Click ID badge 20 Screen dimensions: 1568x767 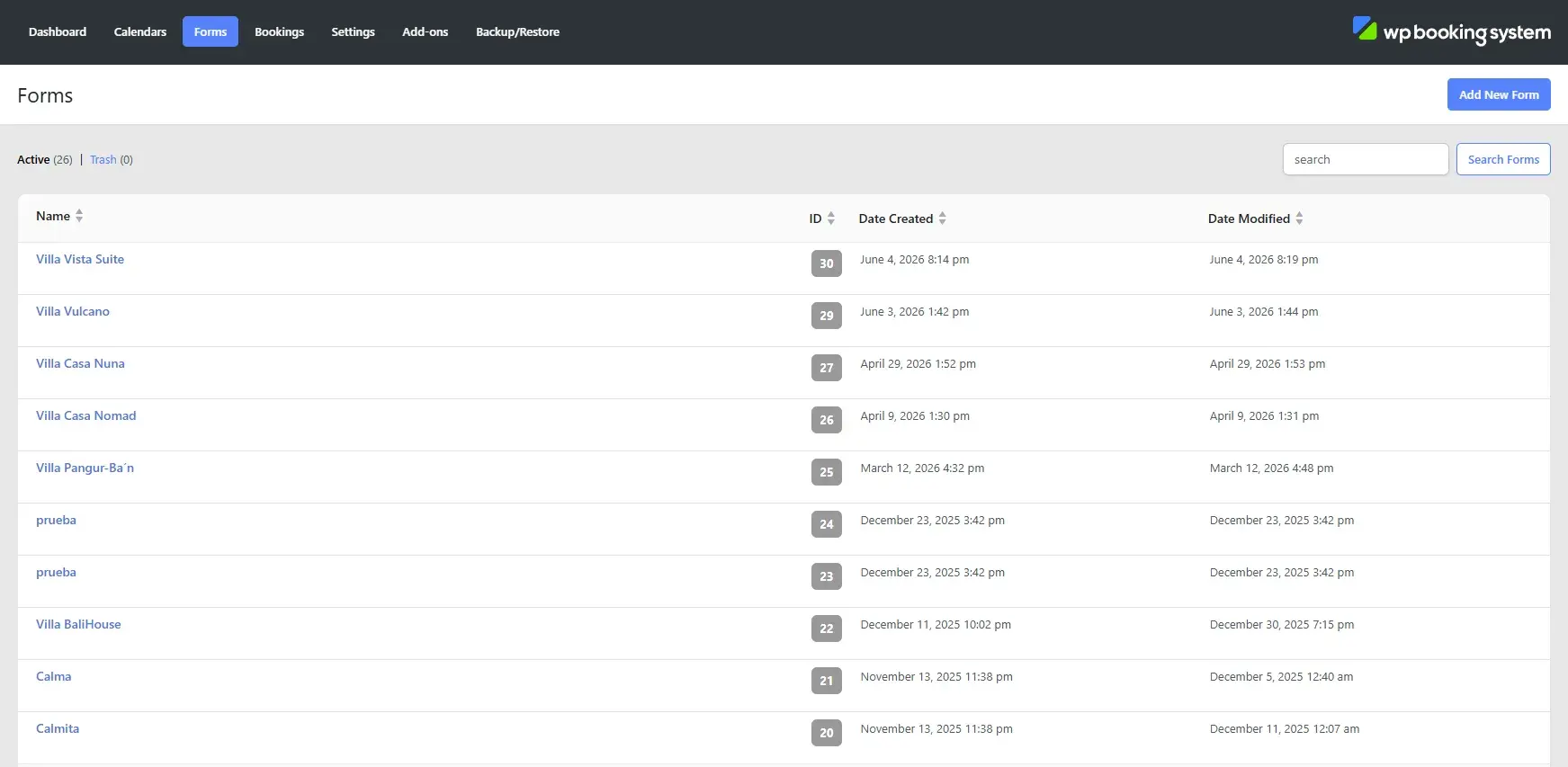point(827,733)
